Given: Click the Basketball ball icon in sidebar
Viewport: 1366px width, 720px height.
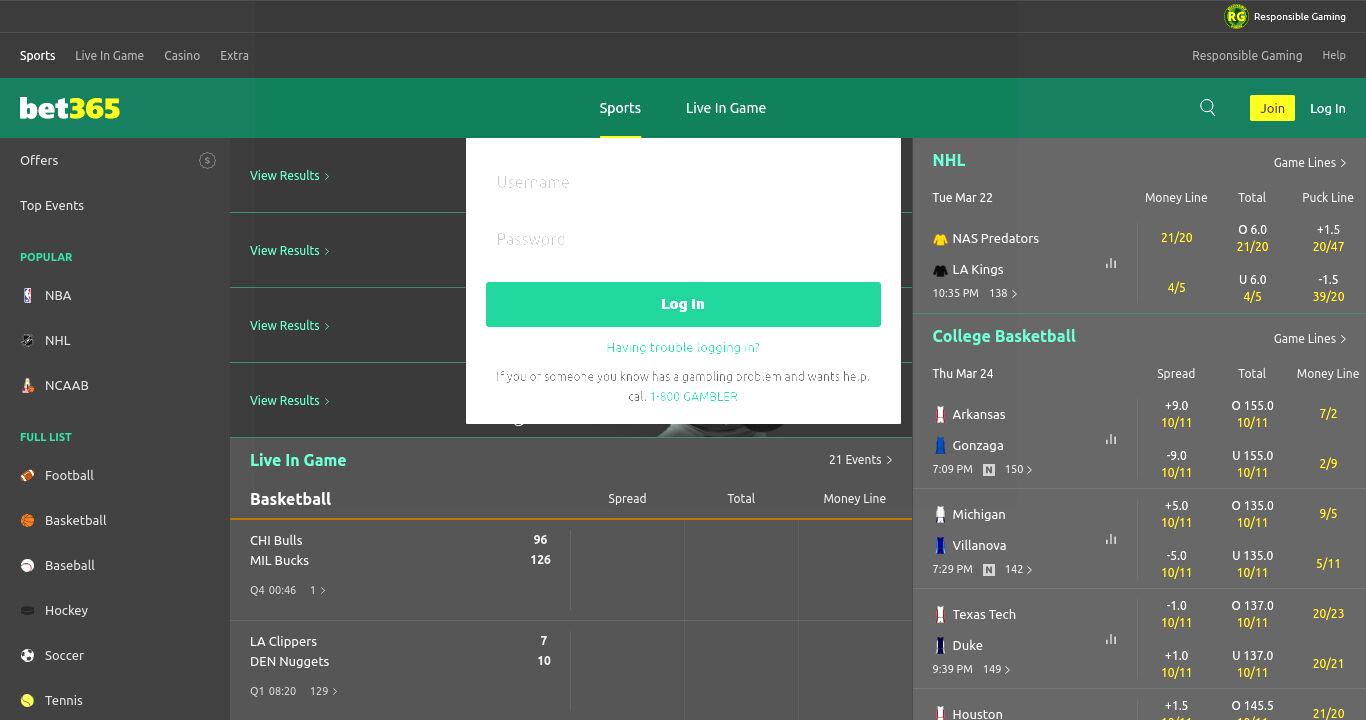Looking at the screenshot, I should tap(28, 520).
